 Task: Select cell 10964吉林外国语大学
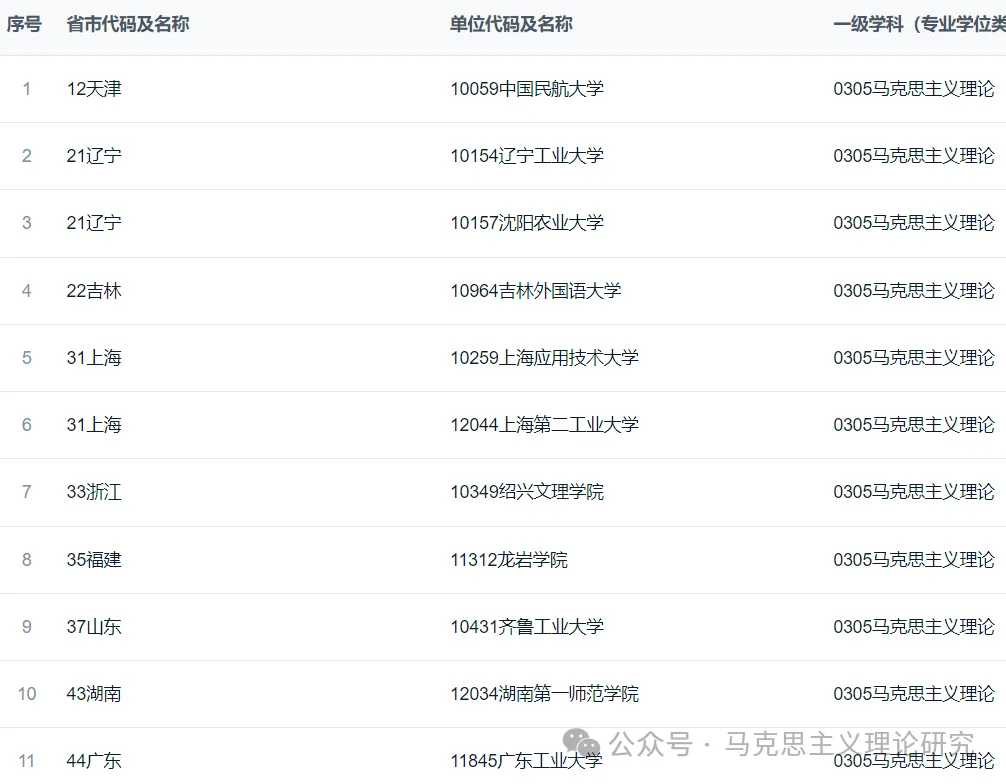[536, 291]
